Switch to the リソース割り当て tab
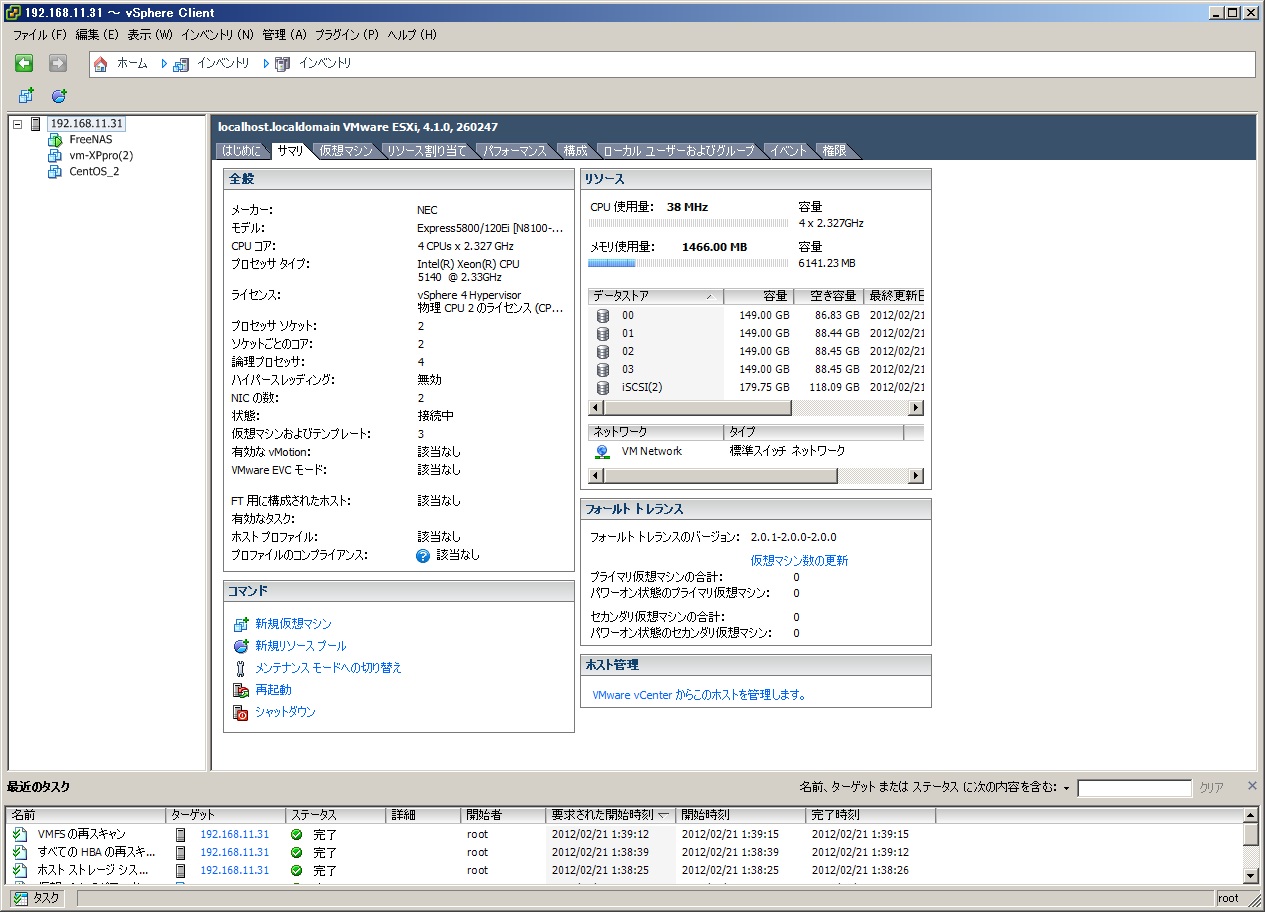 coord(427,151)
